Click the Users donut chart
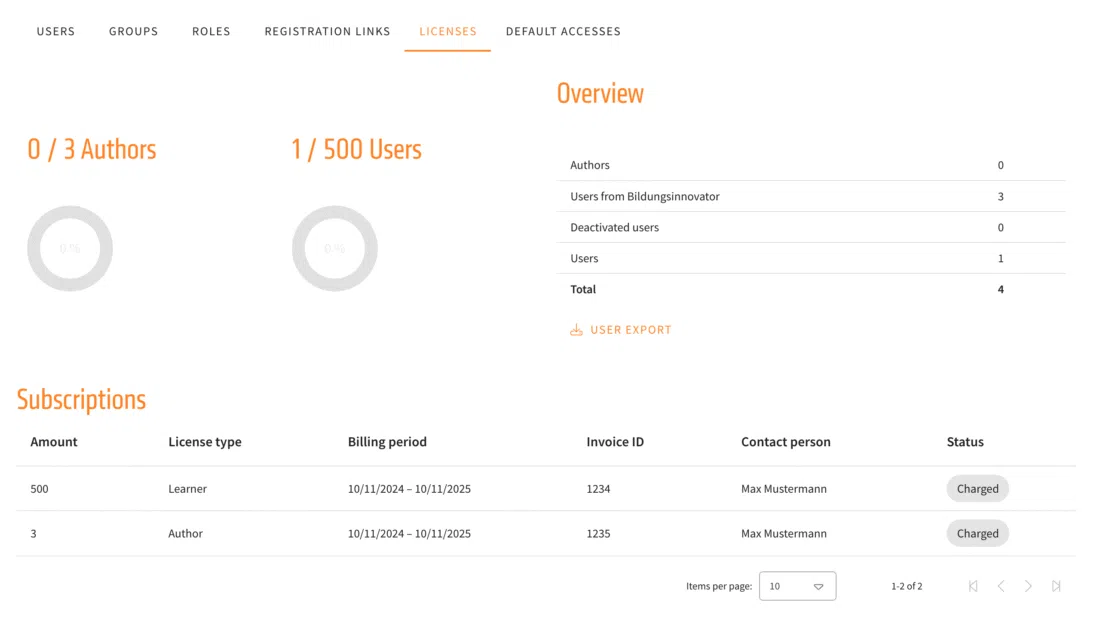 tap(335, 249)
